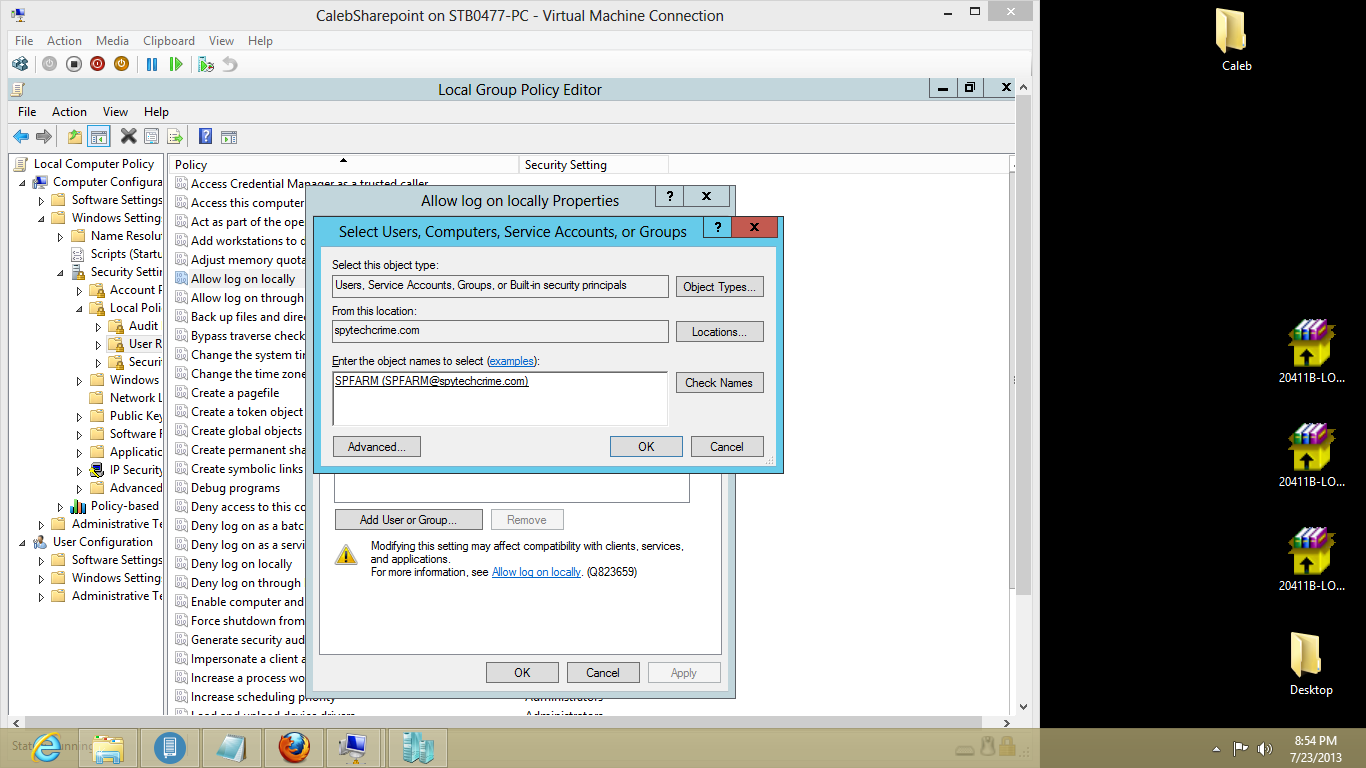Collapse the Local Policies tree node
The image size is (1366, 768).
click(x=79, y=308)
